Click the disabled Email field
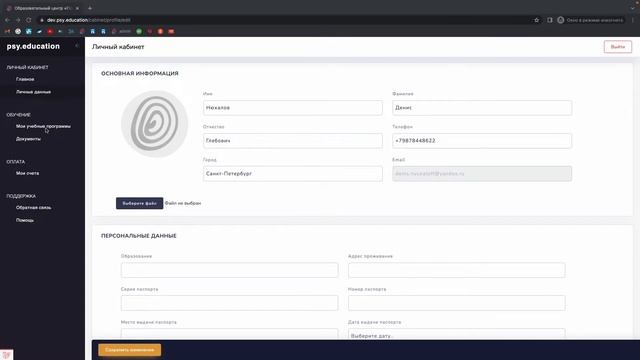Viewport: 640px width, 360px height. pyautogui.click(x=482, y=174)
